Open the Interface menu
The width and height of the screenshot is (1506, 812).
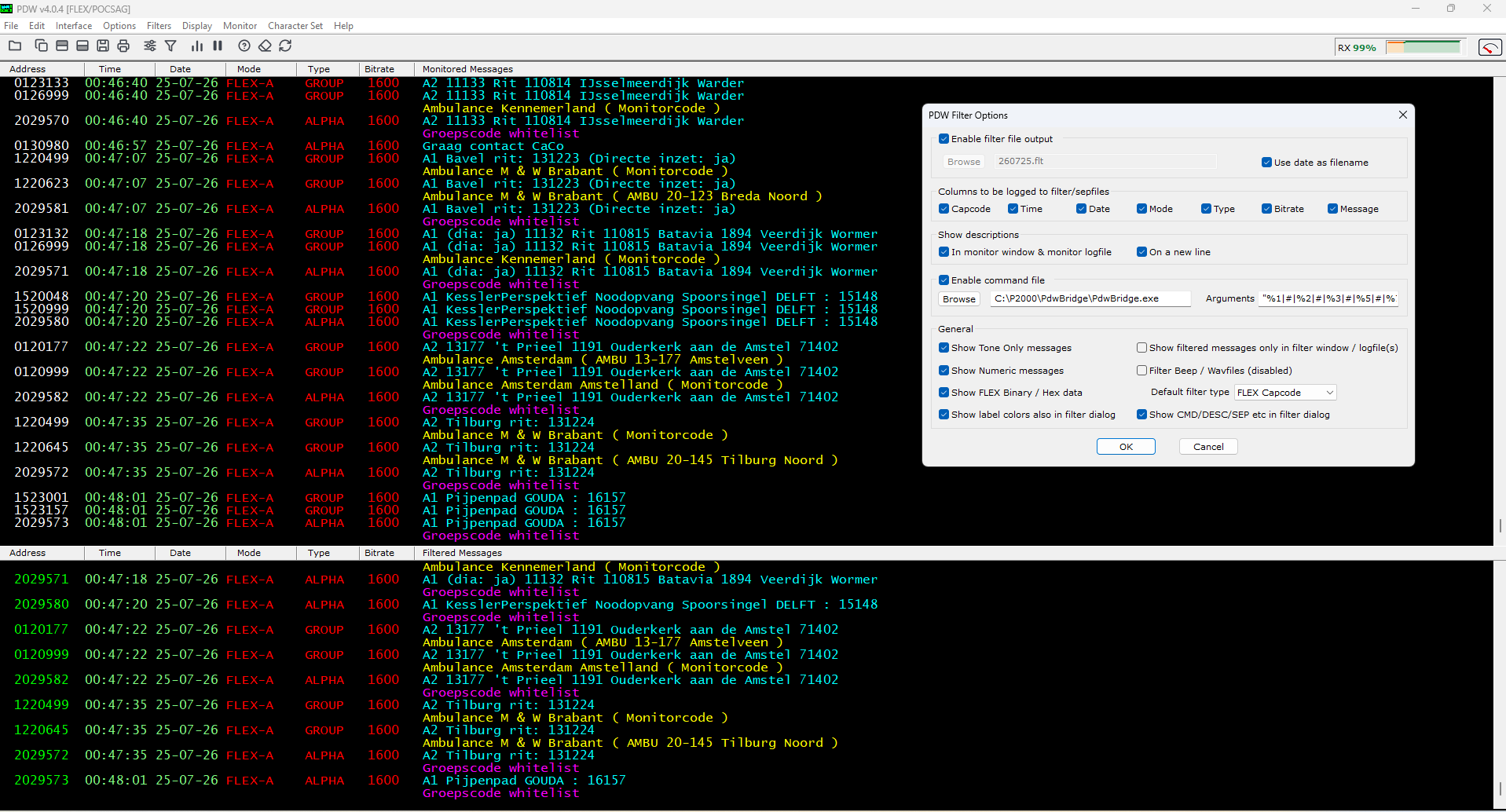point(74,26)
